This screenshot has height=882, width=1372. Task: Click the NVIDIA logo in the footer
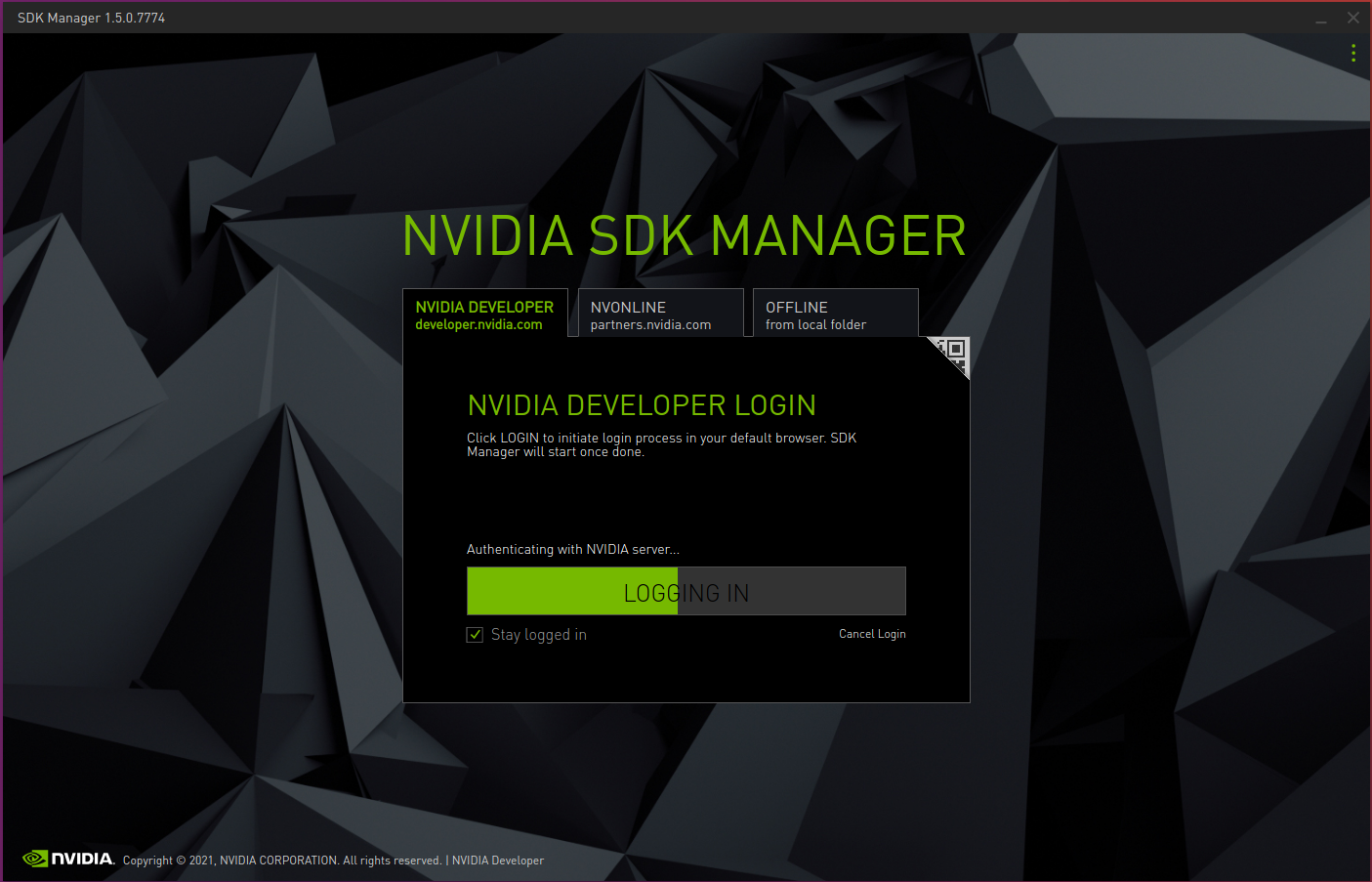[68, 858]
